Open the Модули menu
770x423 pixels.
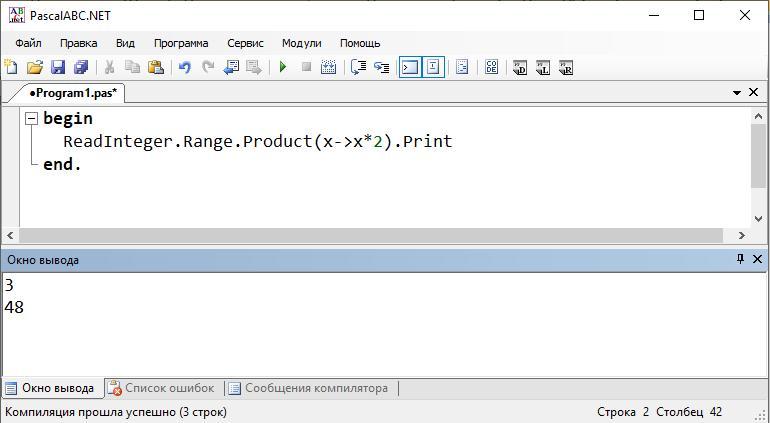click(x=302, y=43)
